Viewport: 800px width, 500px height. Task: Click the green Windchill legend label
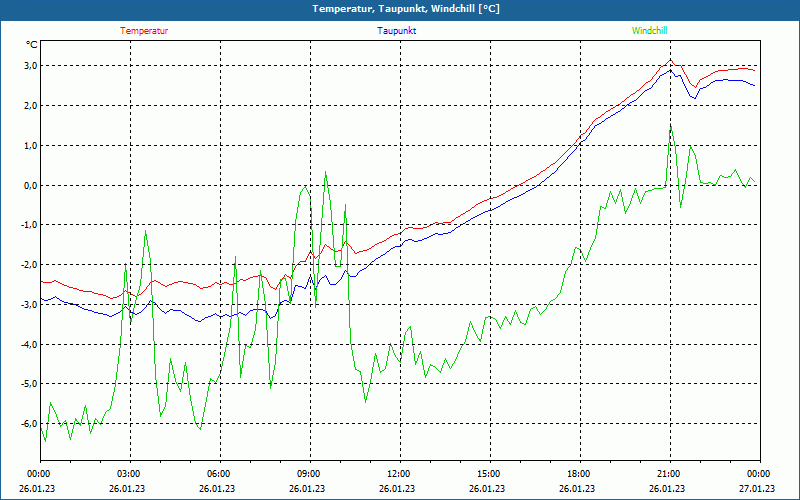[x=649, y=31]
